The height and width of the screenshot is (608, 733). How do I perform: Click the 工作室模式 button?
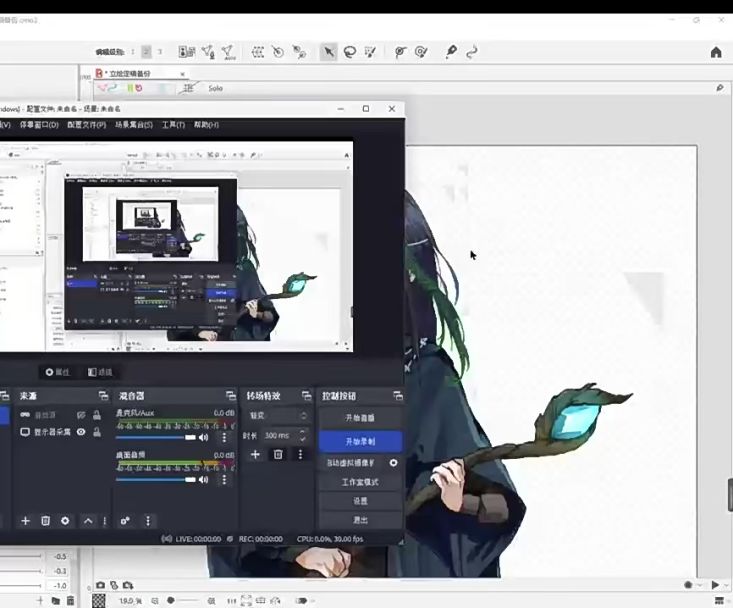(360, 482)
